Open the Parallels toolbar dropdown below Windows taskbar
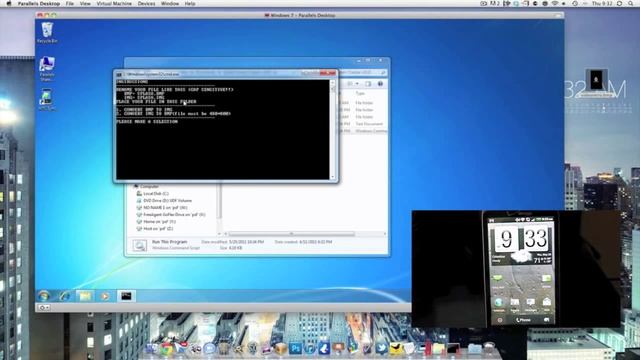 [x=44, y=307]
